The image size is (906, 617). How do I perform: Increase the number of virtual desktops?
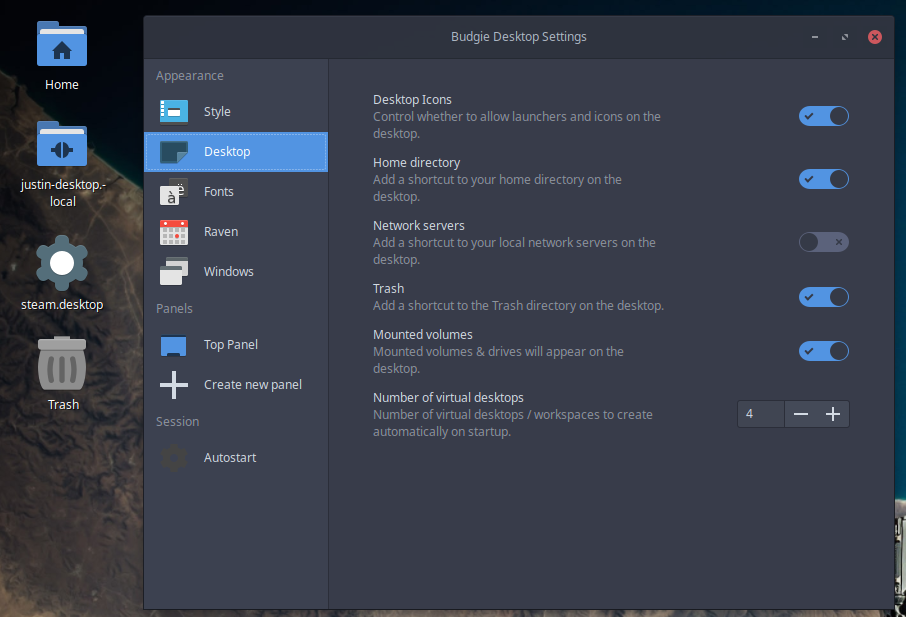(x=833, y=414)
